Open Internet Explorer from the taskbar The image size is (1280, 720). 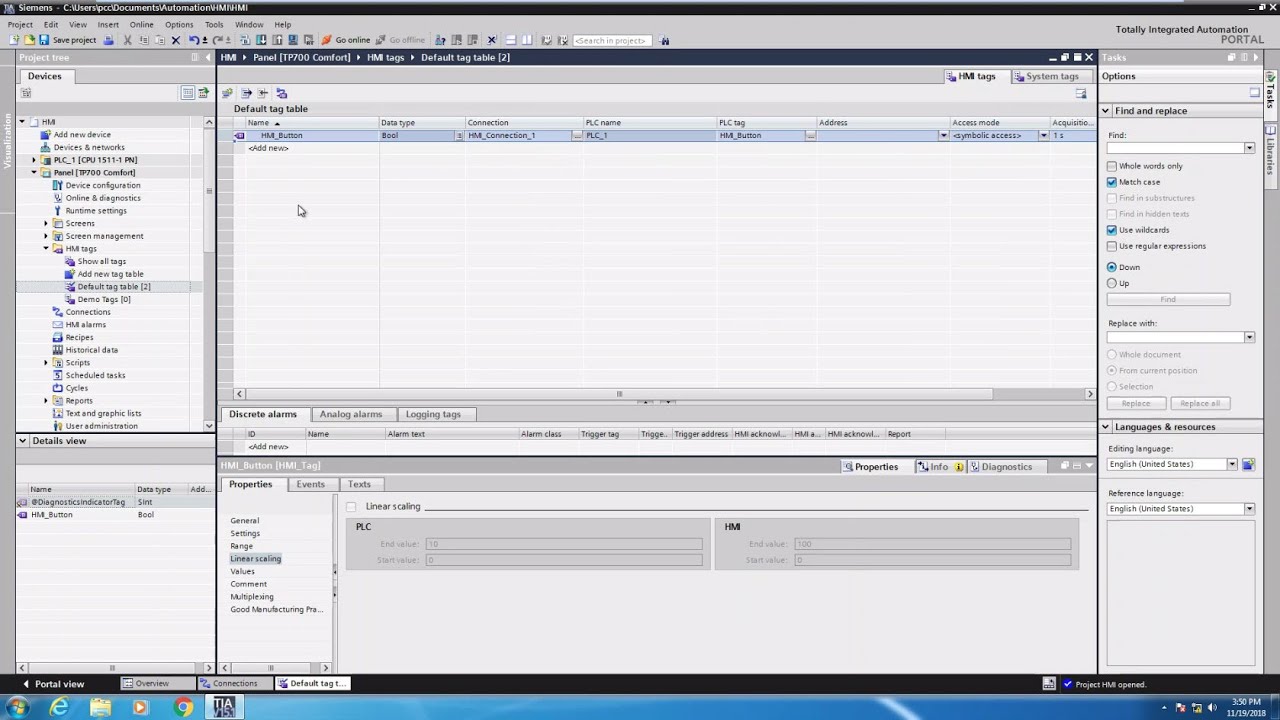(59, 707)
